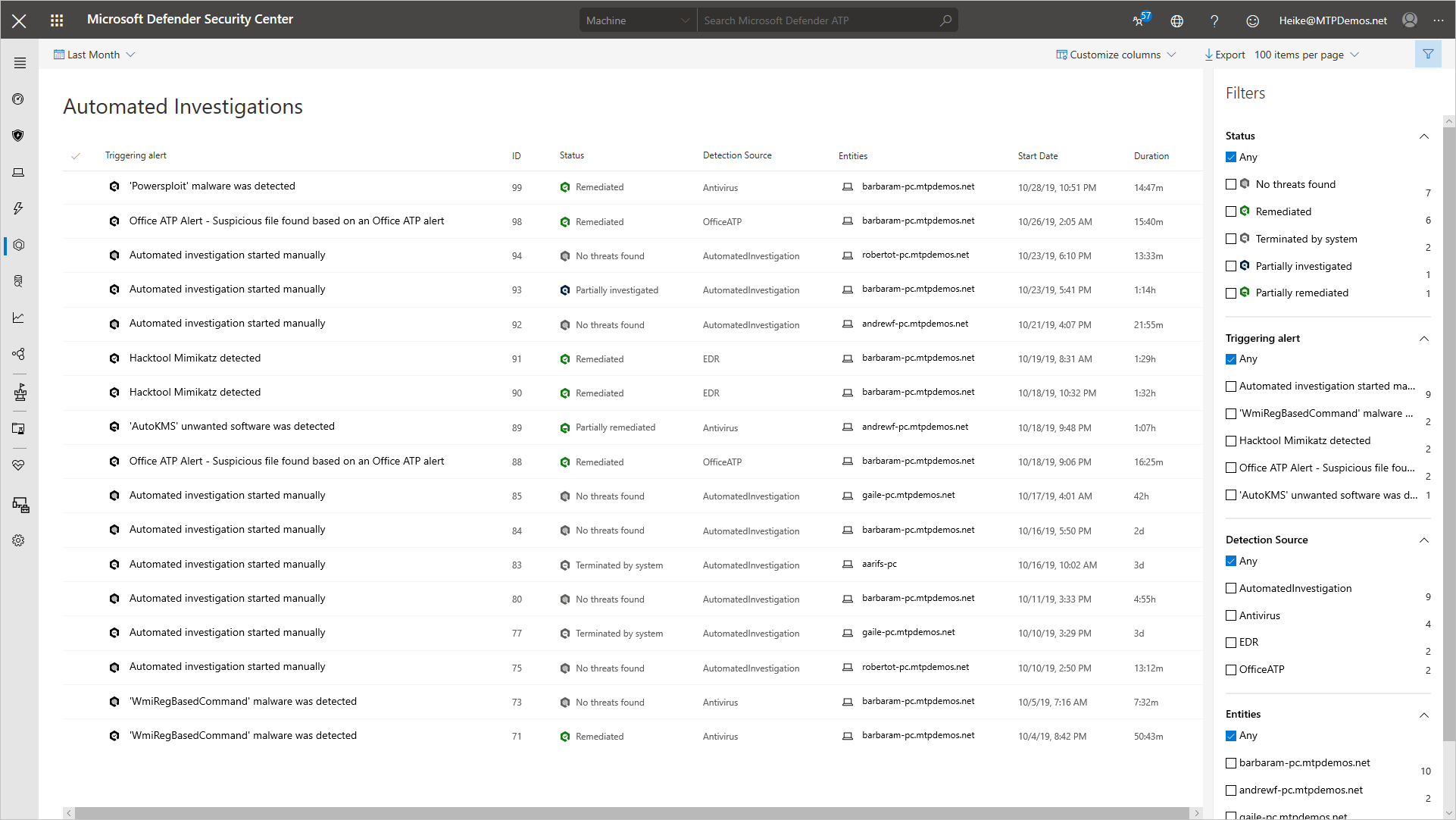Click the select-all checkmark in table header
The image size is (1456, 820).
point(76,156)
